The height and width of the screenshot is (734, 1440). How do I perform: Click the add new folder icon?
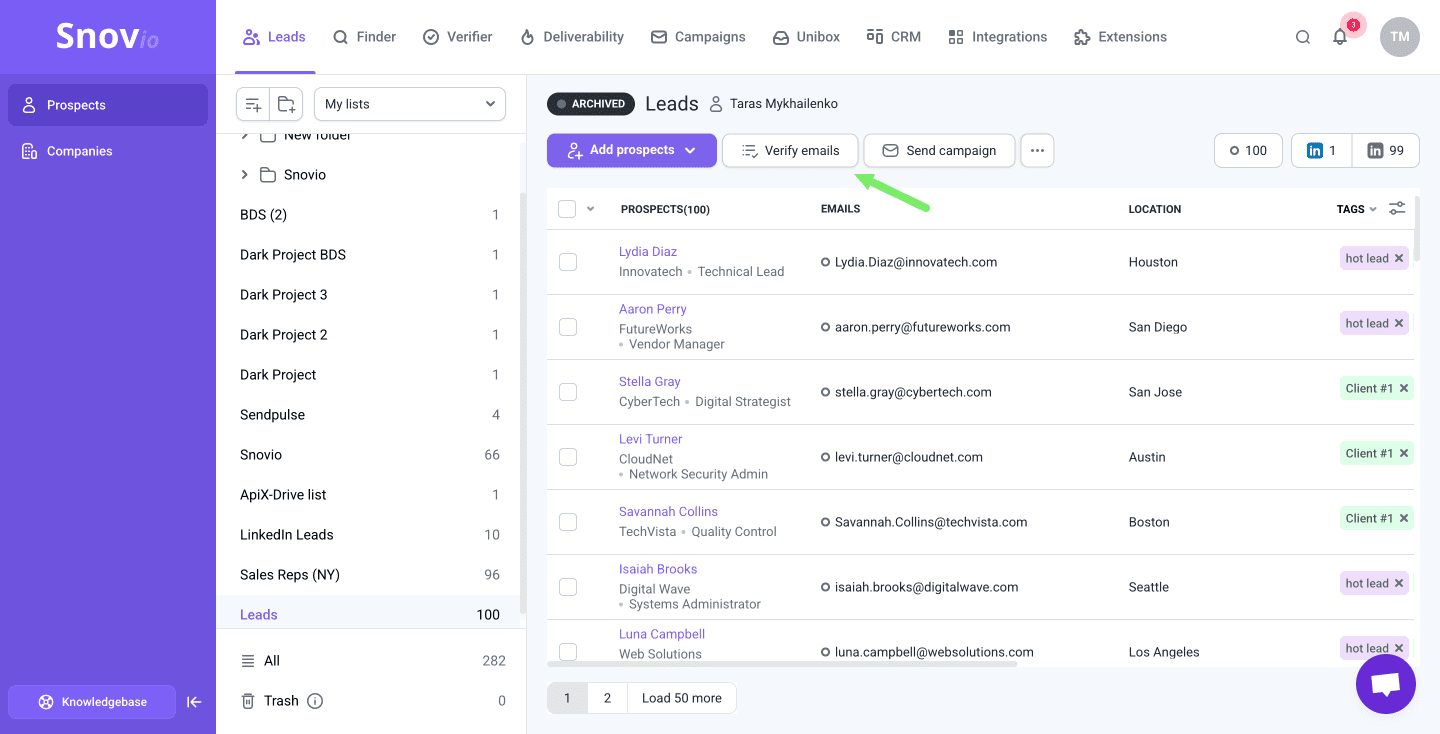[286, 104]
